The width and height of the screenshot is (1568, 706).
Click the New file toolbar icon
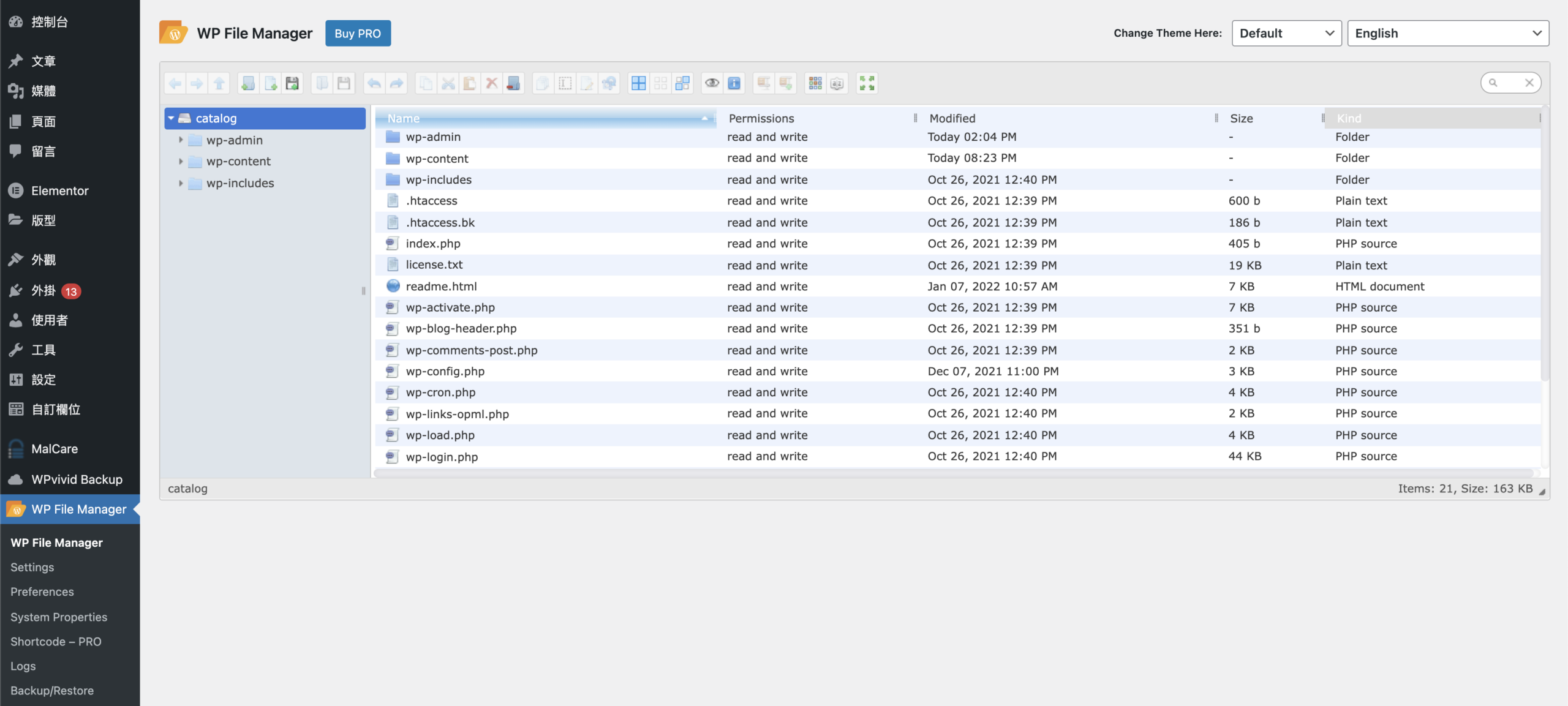coord(270,83)
